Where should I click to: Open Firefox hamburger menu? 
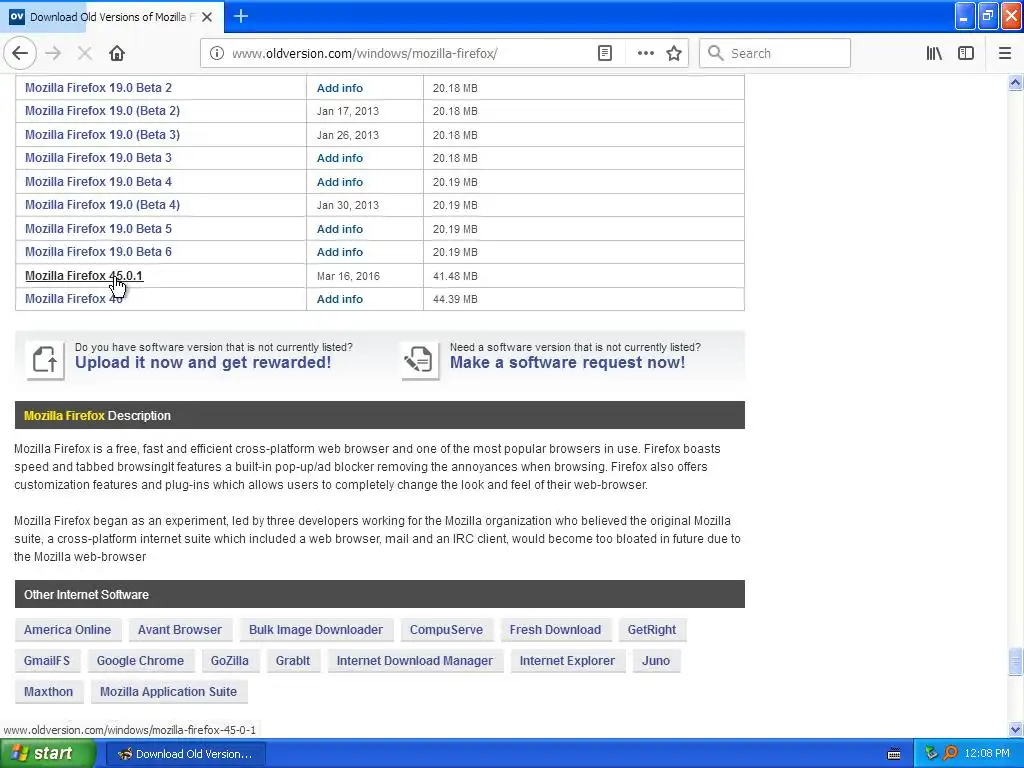coord(1005,53)
